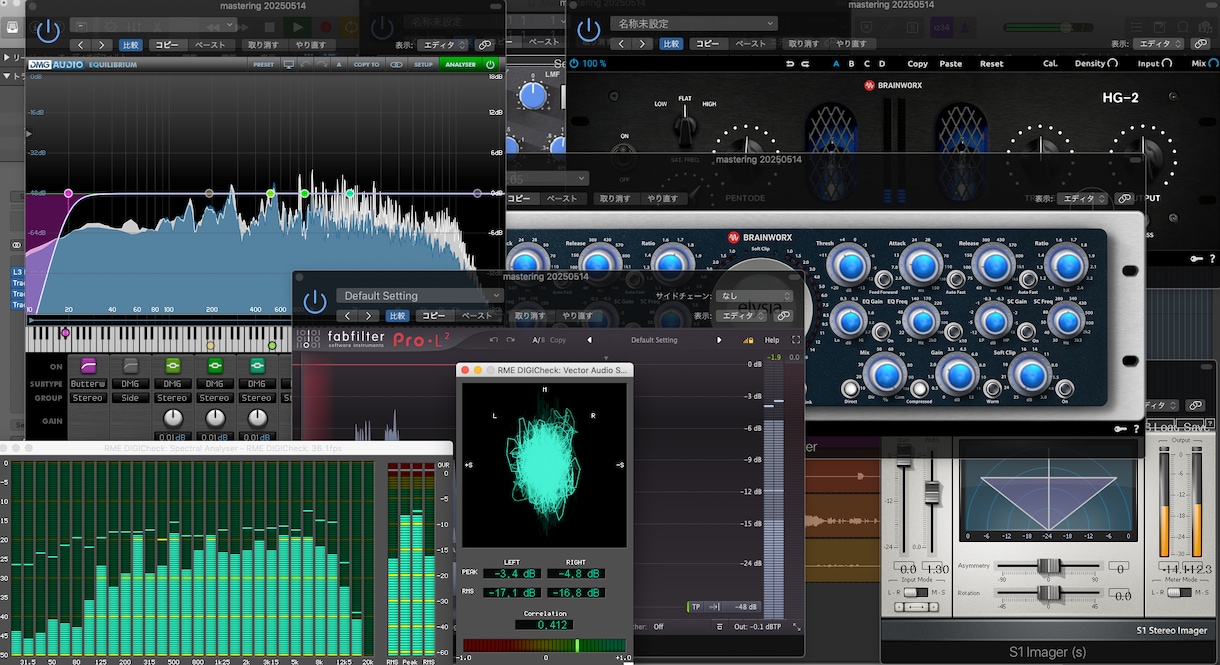This screenshot has height=665, width=1220.
Task: Click Pro-L 2 full screen icon
Action: click(796, 340)
